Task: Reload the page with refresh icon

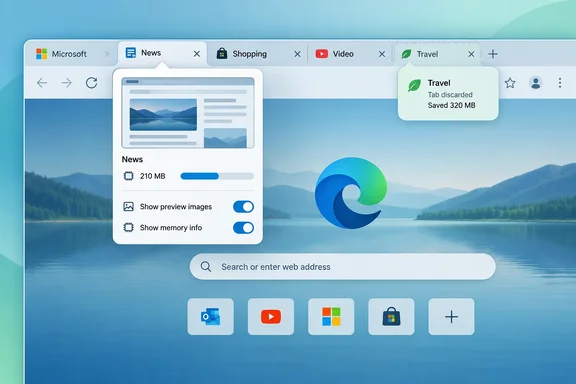Action: pyautogui.click(x=91, y=83)
